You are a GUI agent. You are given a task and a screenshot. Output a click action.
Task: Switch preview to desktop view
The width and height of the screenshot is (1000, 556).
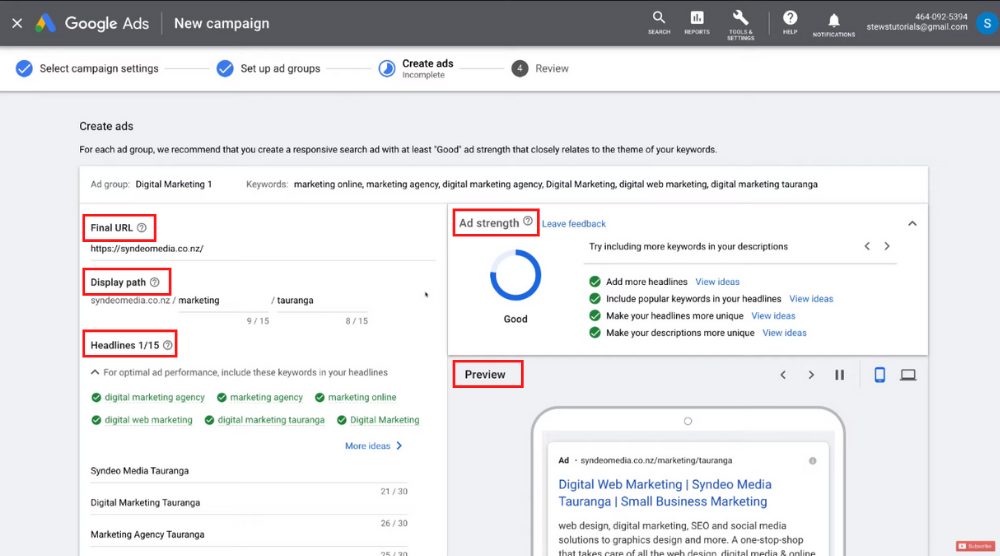point(908,375)
